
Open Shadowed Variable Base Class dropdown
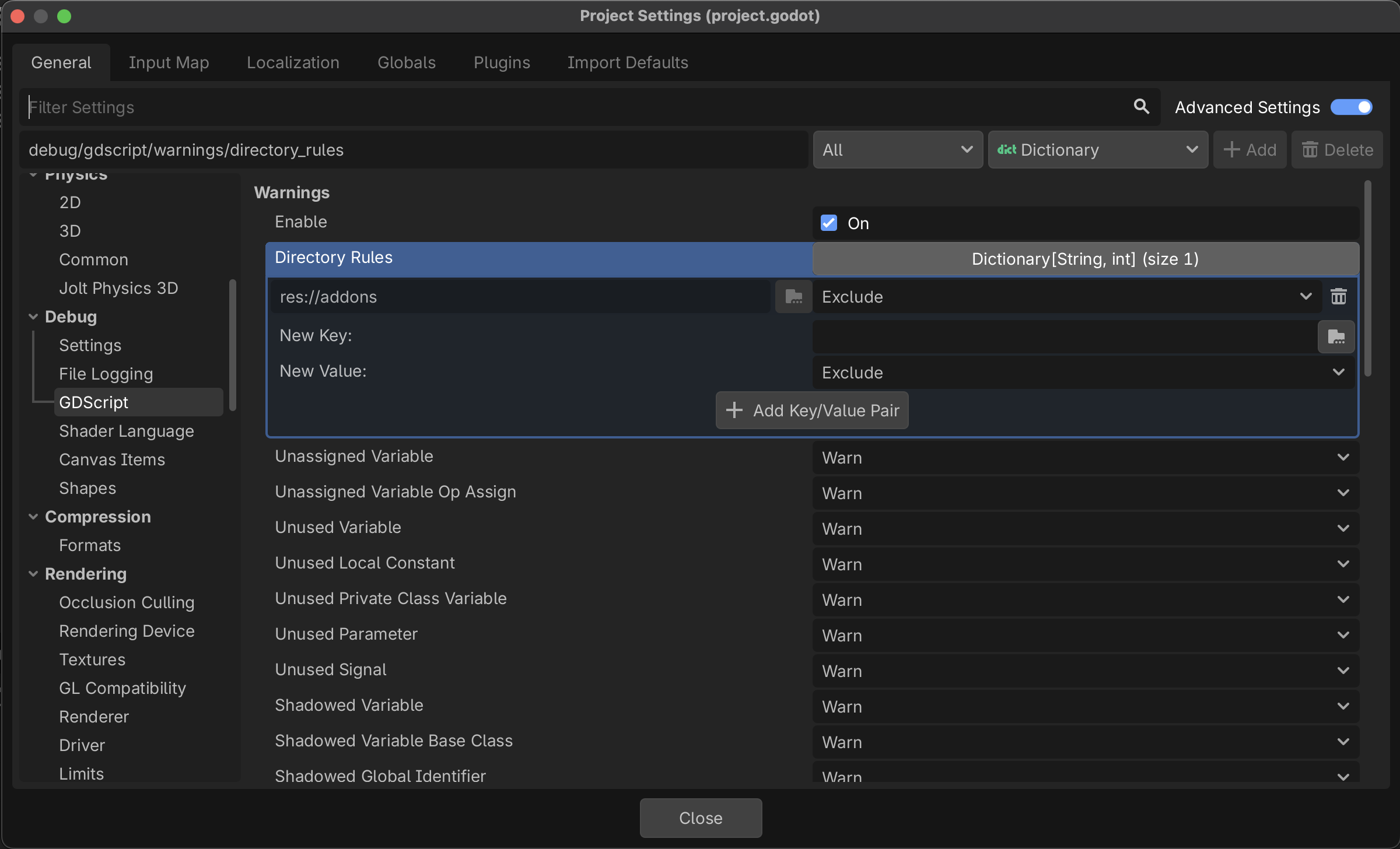pyautogui.click(x=1086, y=742)
